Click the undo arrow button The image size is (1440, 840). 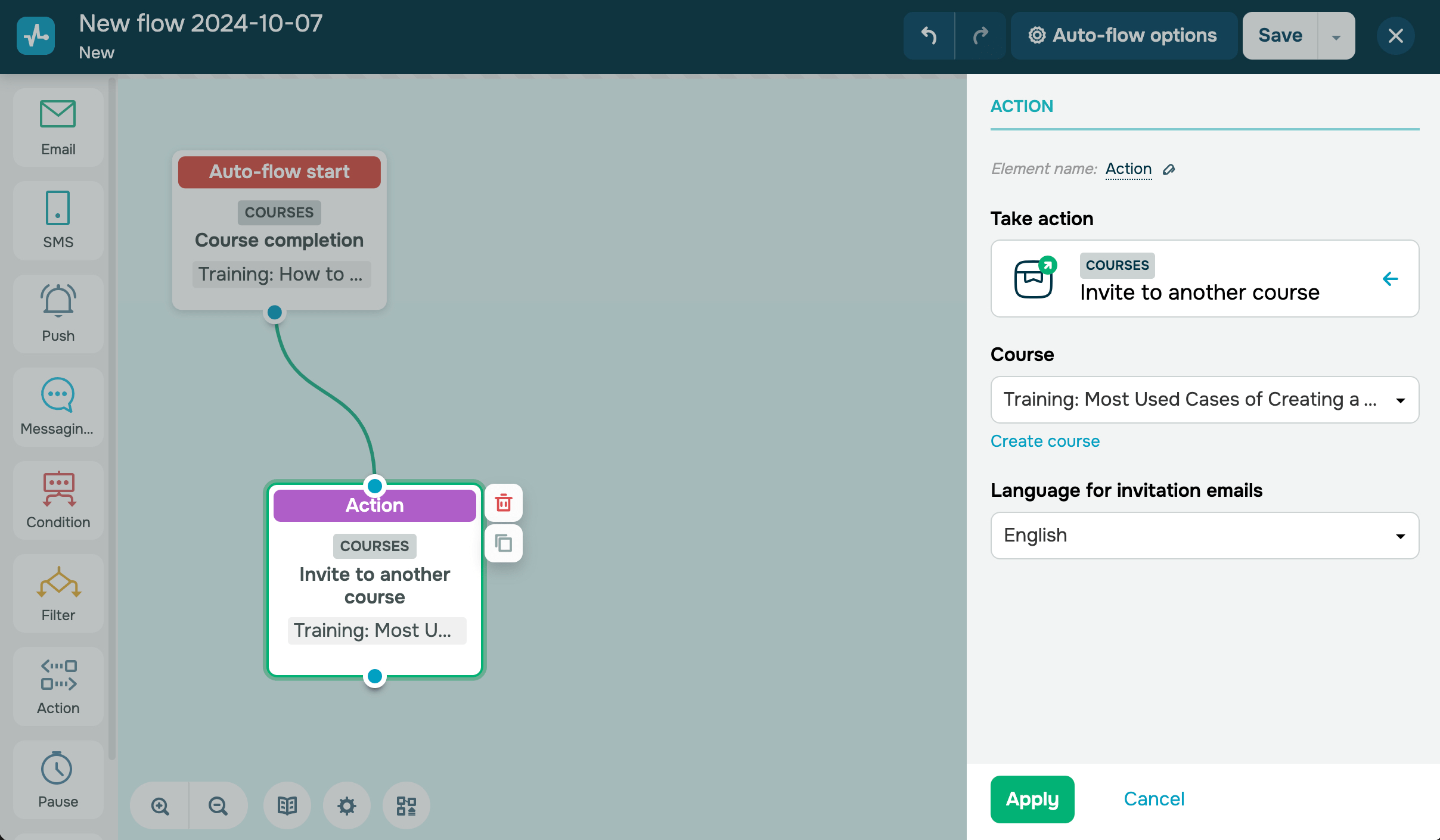(929, 36)
